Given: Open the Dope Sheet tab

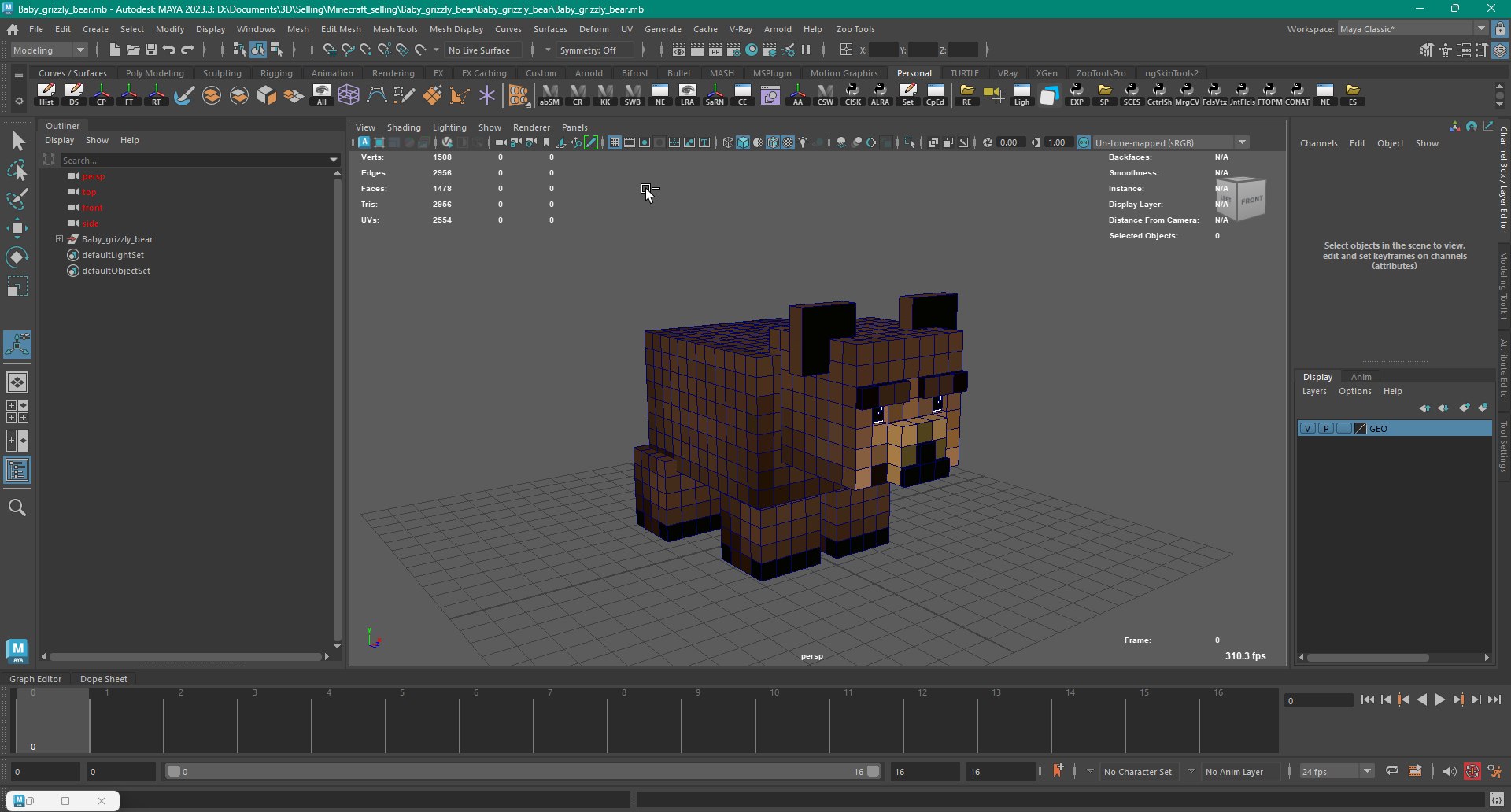Looking at the screenshot, I should click(x=104, y=678).
